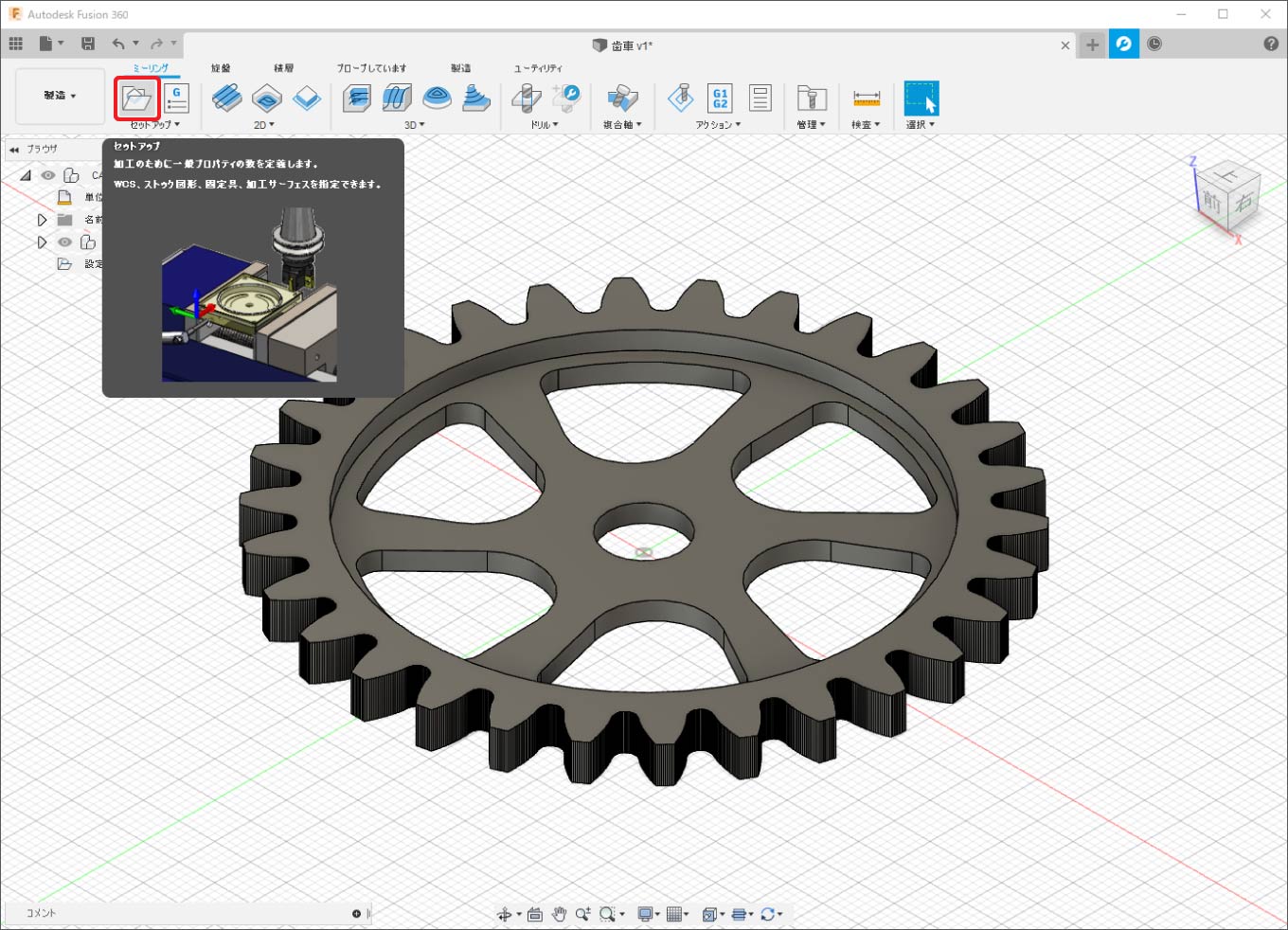Toggle visibility eye of the root component

point(48,175)
